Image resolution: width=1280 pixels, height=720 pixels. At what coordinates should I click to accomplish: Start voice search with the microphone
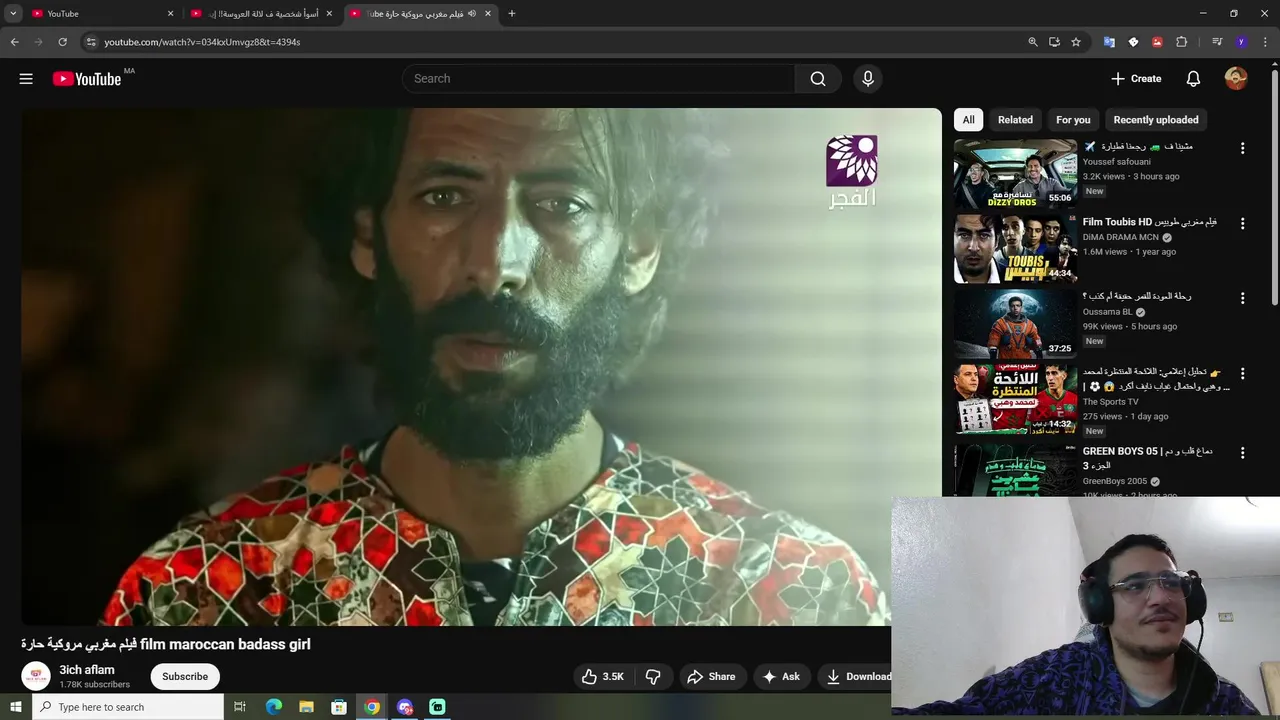868,79
